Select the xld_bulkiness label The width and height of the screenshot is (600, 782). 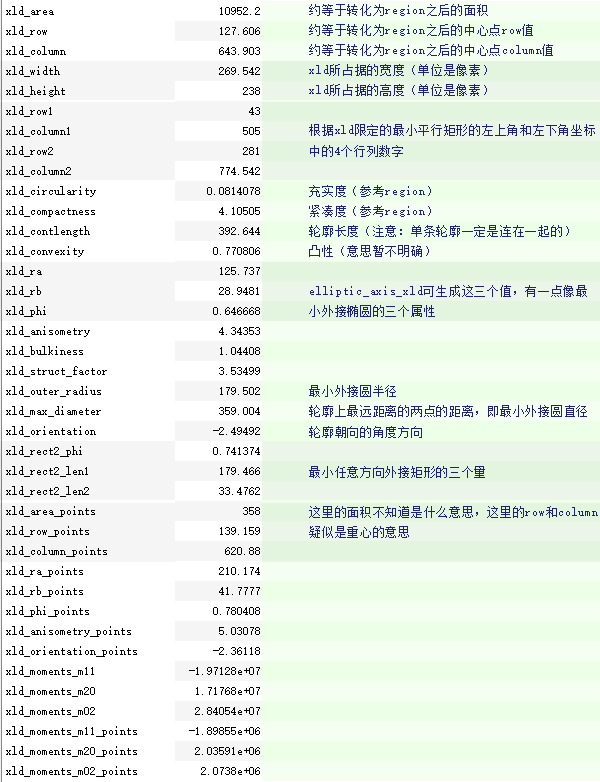[x=44, y=351]
